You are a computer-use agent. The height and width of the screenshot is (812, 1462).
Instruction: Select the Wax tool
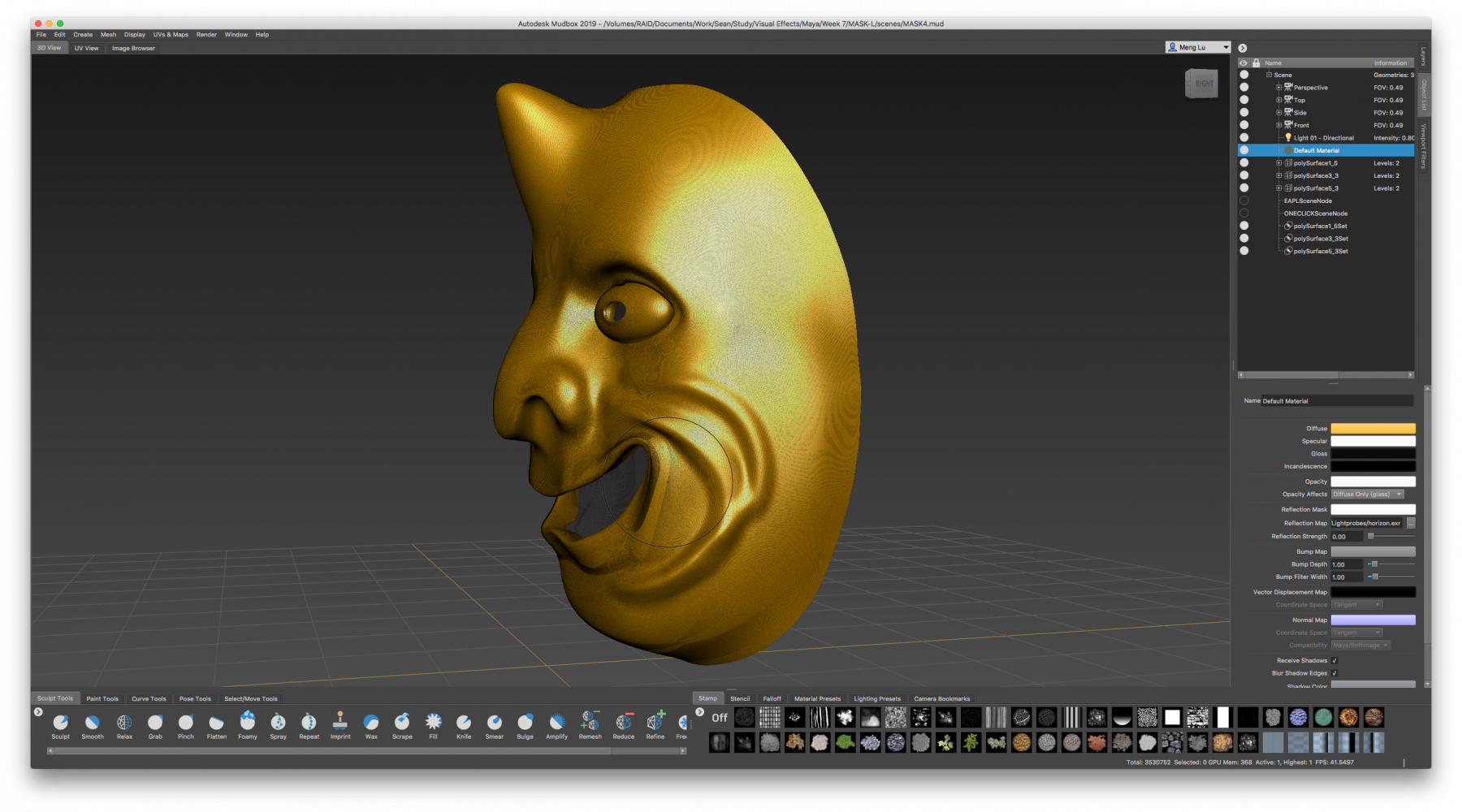tap(371, 724)
